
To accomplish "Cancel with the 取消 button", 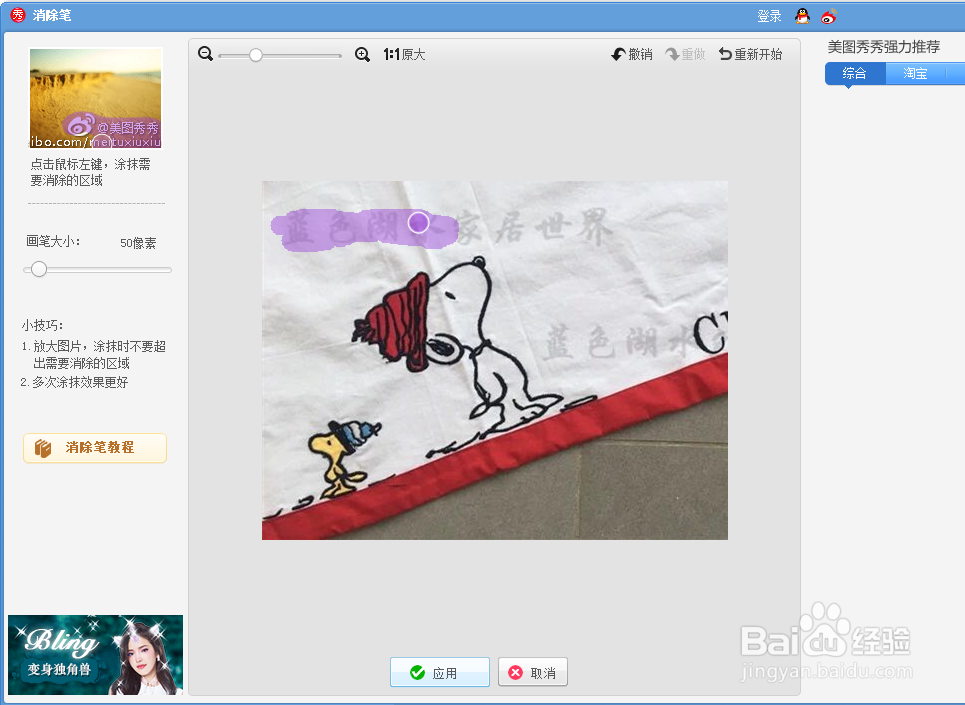I will [x=533, y=672].
